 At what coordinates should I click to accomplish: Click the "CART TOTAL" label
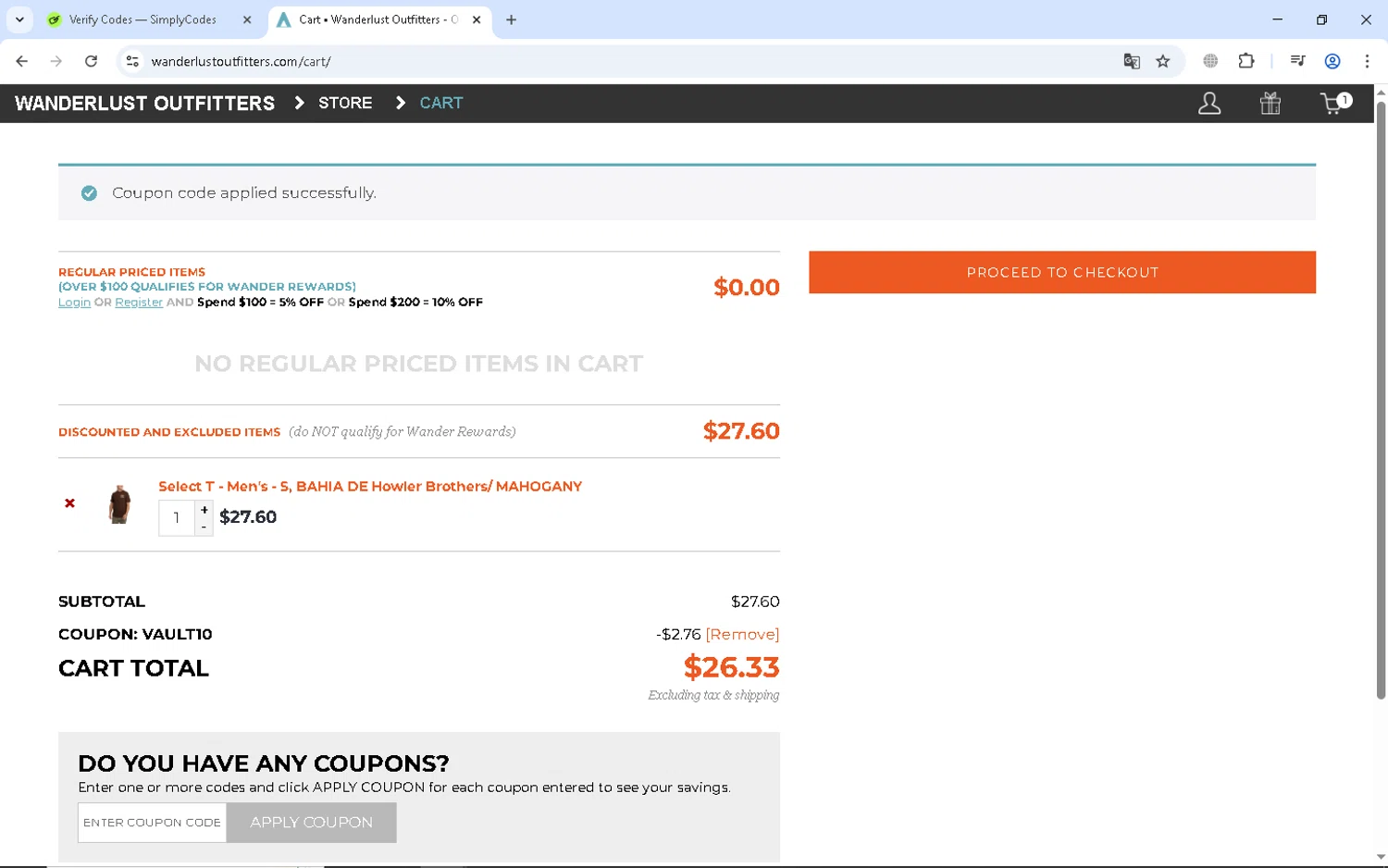[133, 668]
